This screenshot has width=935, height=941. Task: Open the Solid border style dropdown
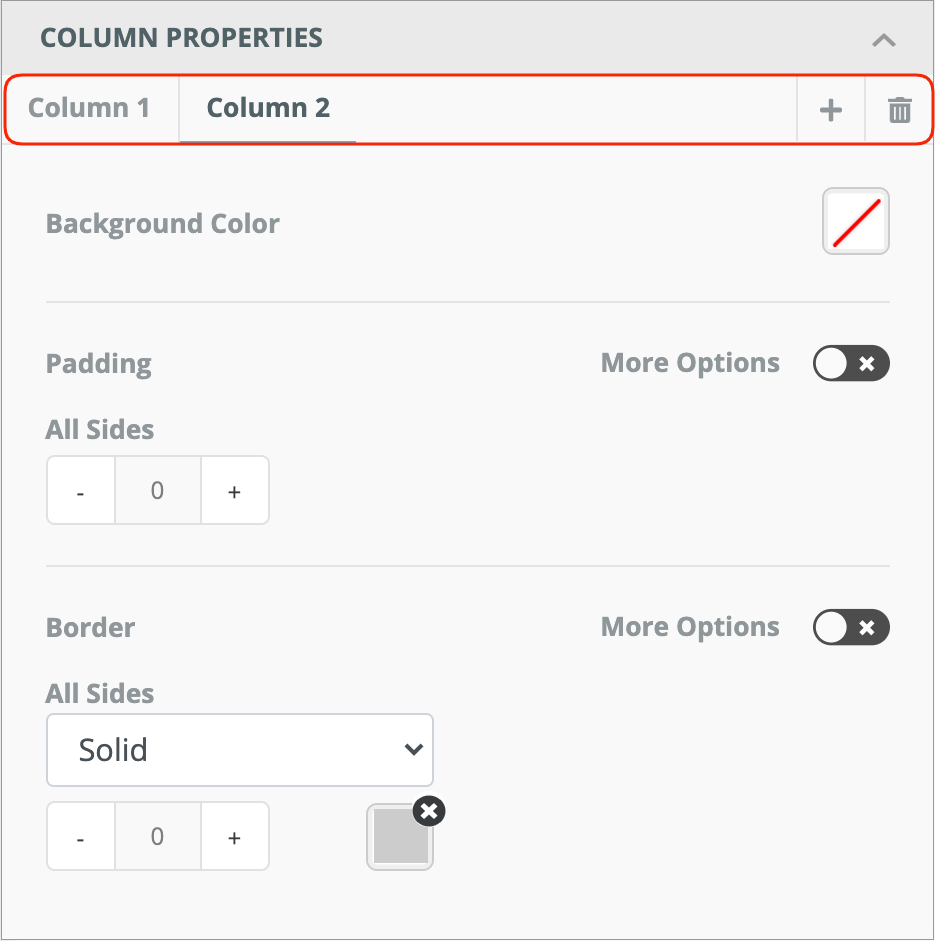[240, 750]
